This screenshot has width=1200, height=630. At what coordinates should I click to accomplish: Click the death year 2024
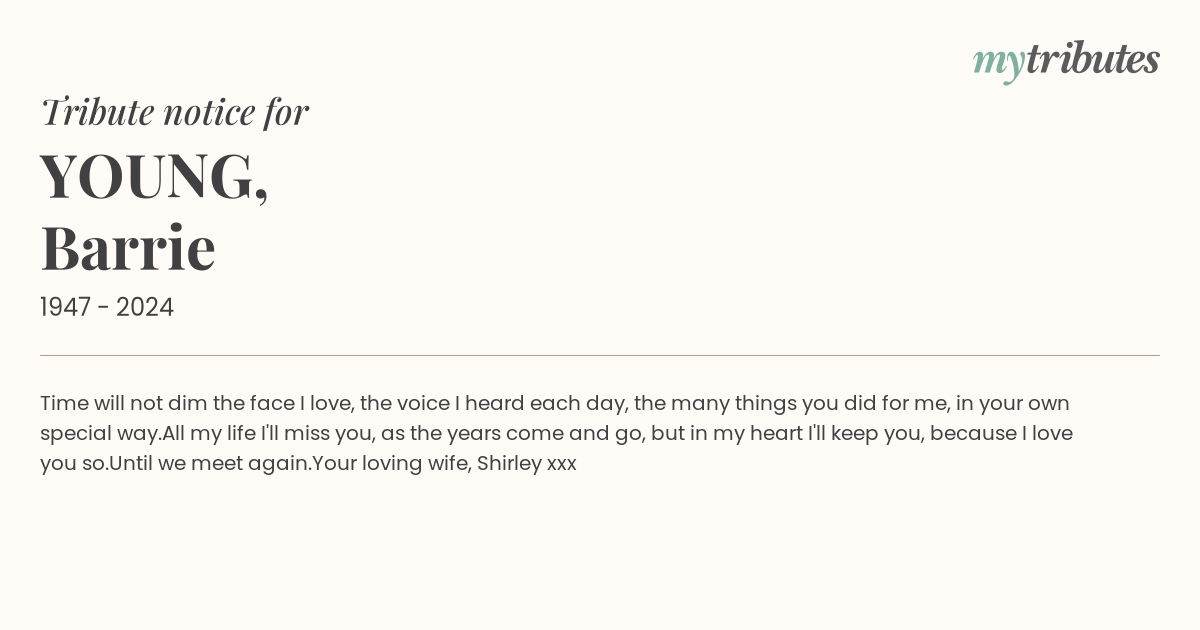coord(145,307)
